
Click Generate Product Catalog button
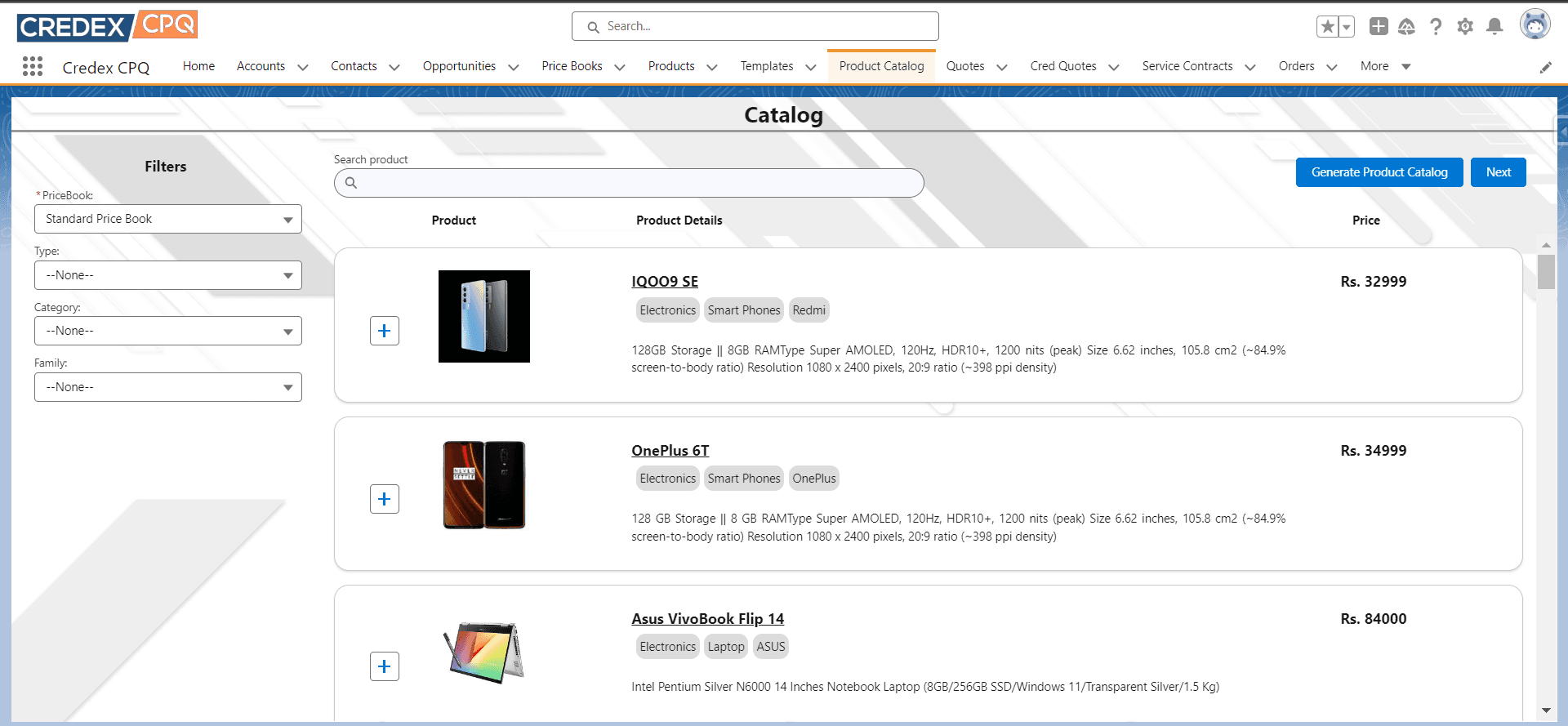click(1379, 172)
